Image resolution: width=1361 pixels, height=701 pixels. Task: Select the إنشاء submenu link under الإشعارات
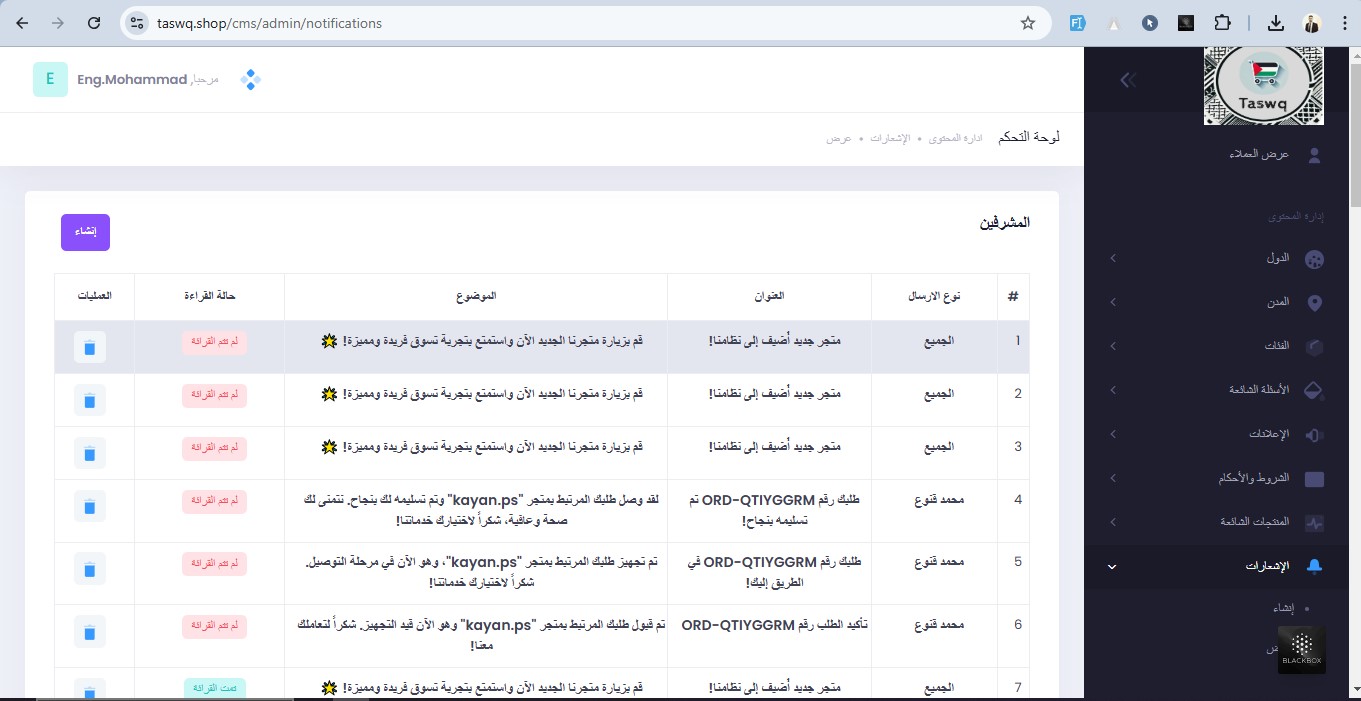tap(1283, 608)
